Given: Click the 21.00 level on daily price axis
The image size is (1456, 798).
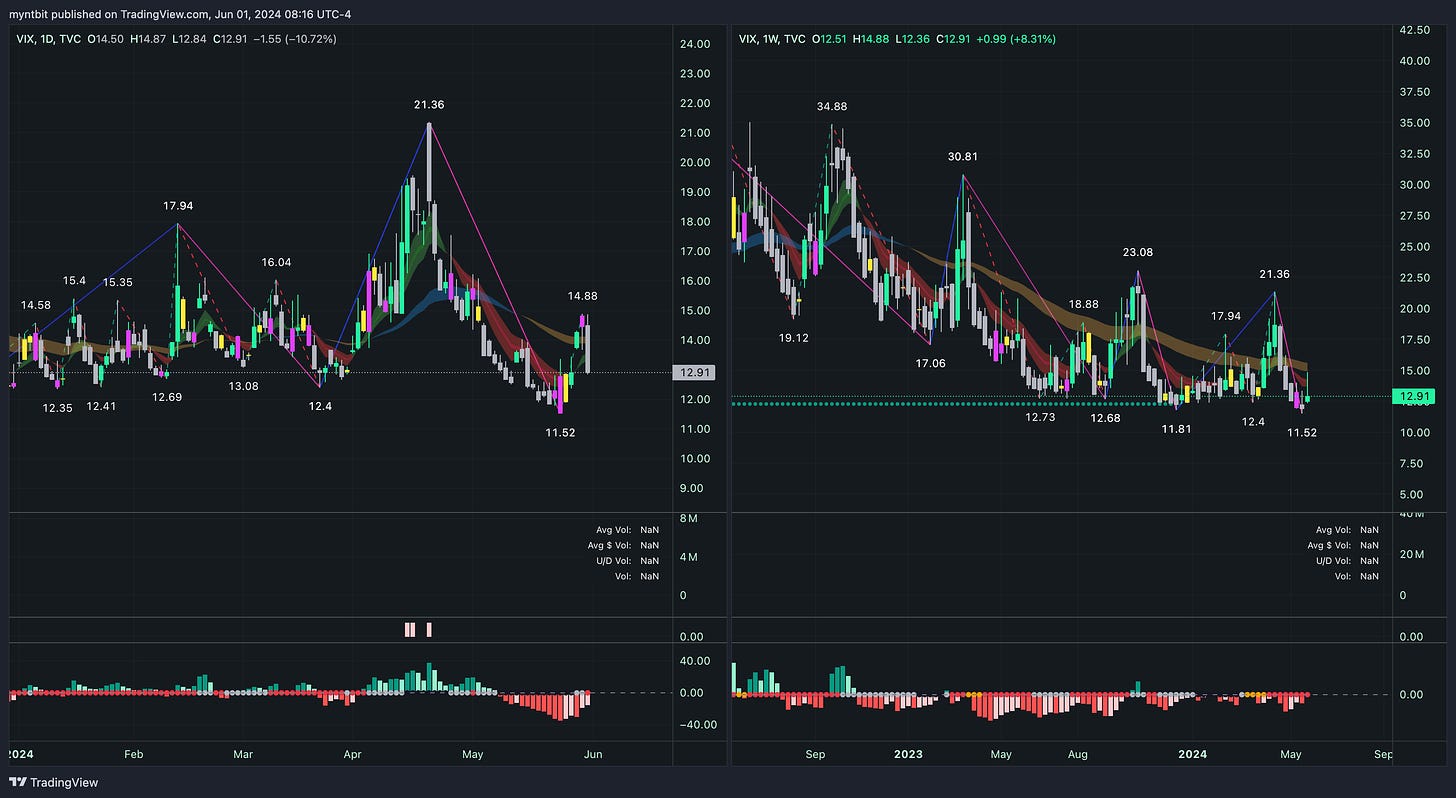Looking at the screenshot, I should coord(695,133).
